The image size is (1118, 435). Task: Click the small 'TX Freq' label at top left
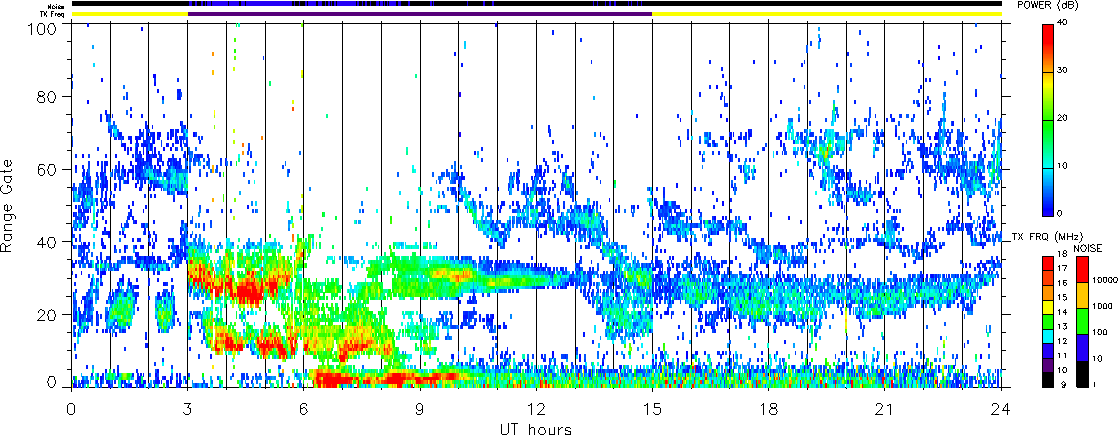point(53,14)
